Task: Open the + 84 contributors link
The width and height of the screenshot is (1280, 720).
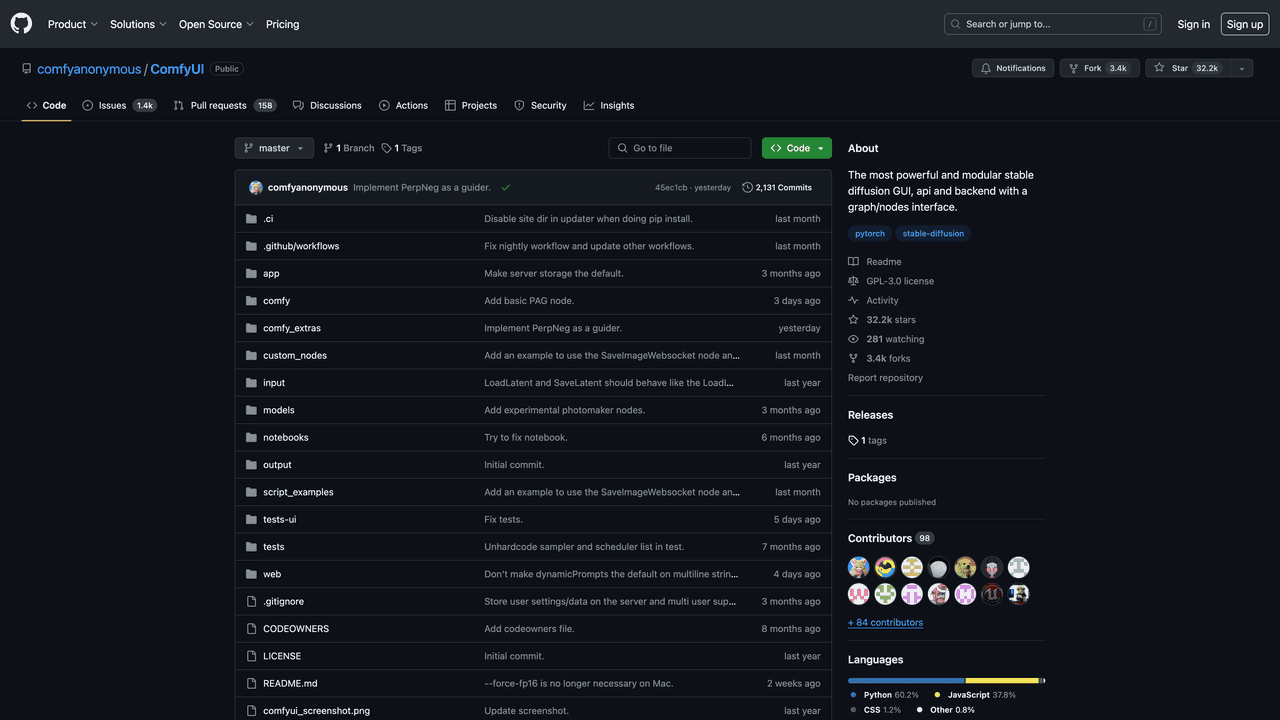Action: point(885,622)
